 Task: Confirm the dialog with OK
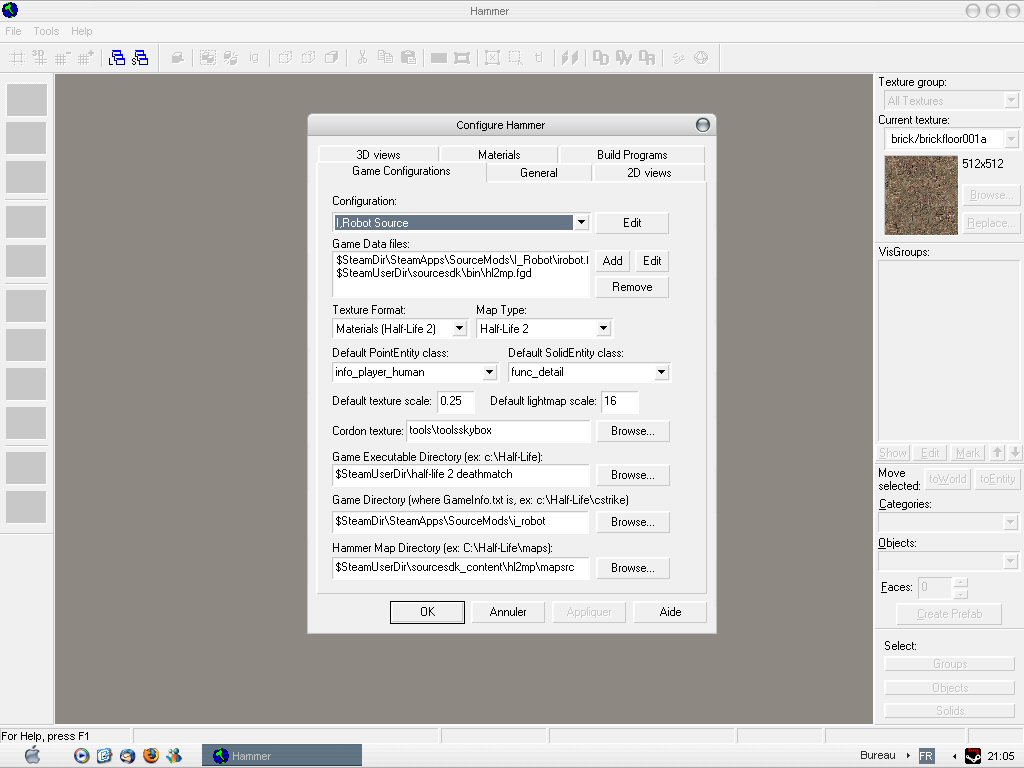click(427, 612)
